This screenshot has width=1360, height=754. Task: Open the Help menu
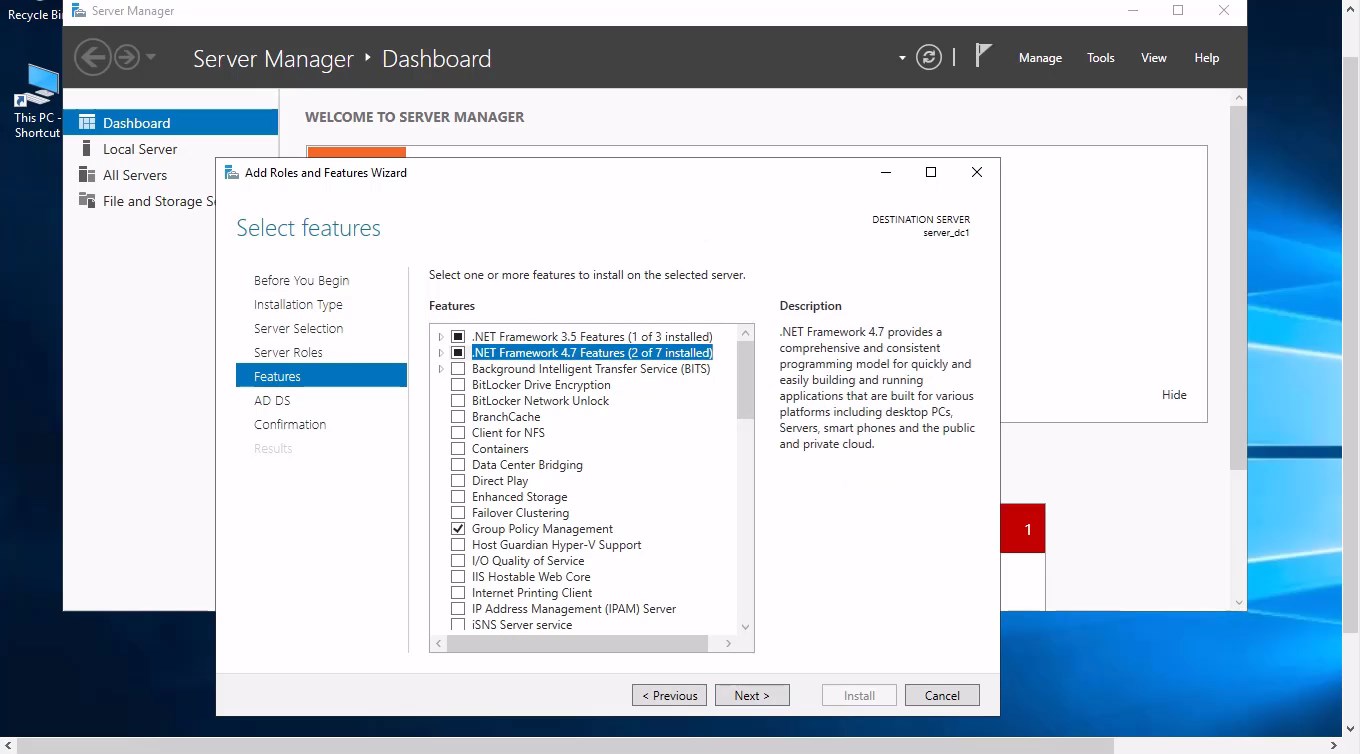(x=1207, y=58)
